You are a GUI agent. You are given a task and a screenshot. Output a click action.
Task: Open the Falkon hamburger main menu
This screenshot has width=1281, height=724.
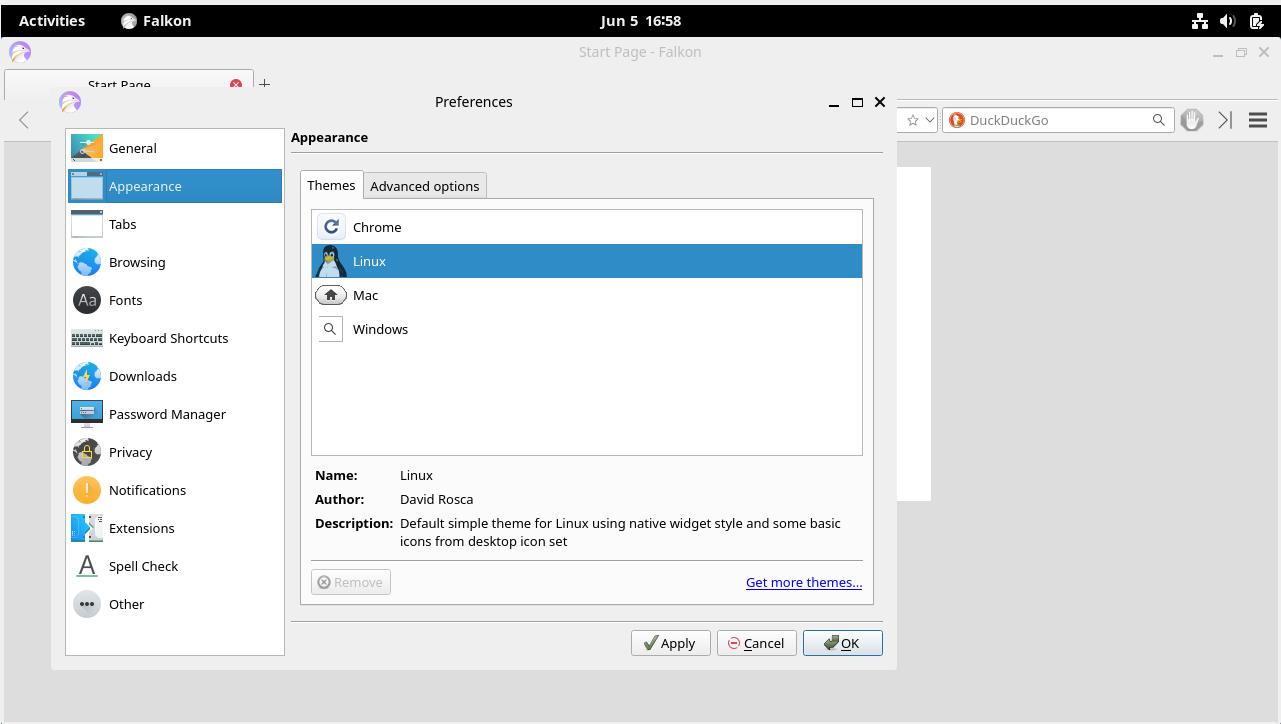pos(1258,120)
